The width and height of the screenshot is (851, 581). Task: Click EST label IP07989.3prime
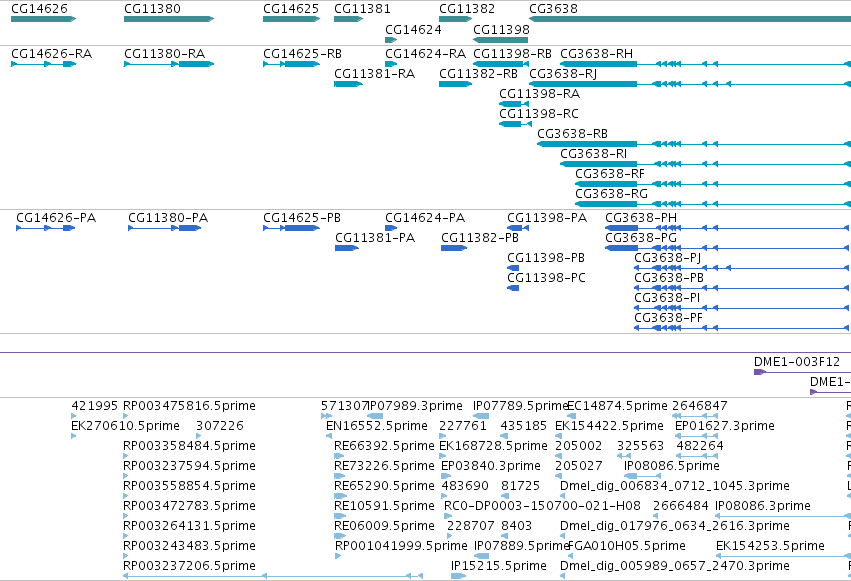pyautogui.click(x=415, y=406)
